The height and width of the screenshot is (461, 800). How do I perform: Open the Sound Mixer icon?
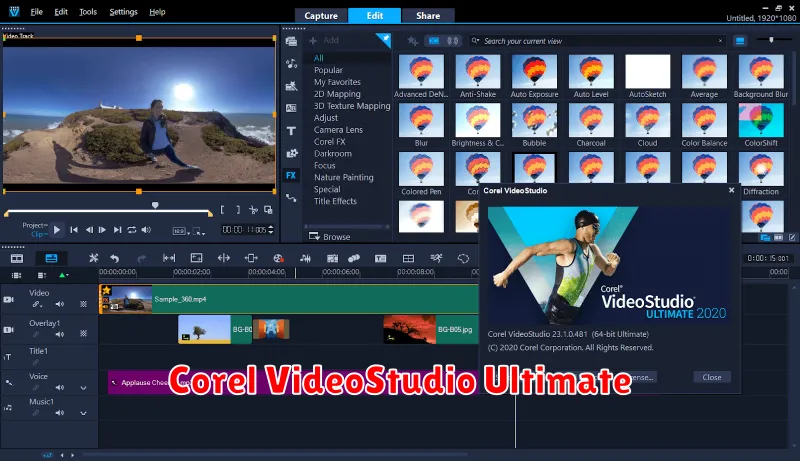click(306, 259)
